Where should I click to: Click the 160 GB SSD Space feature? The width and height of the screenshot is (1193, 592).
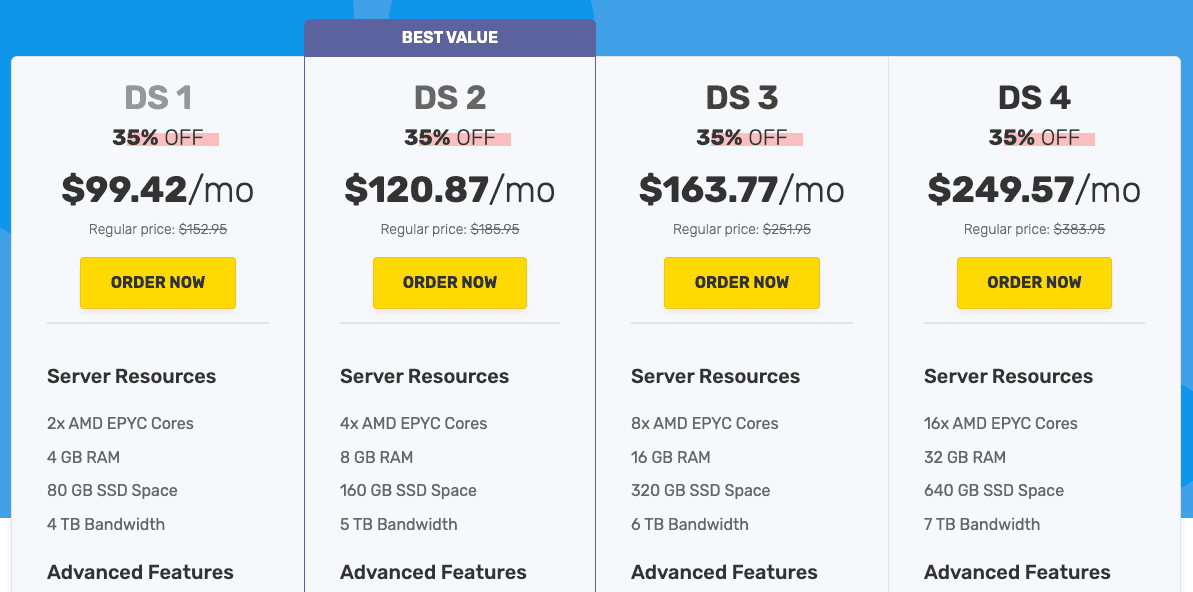click(408, 490)
